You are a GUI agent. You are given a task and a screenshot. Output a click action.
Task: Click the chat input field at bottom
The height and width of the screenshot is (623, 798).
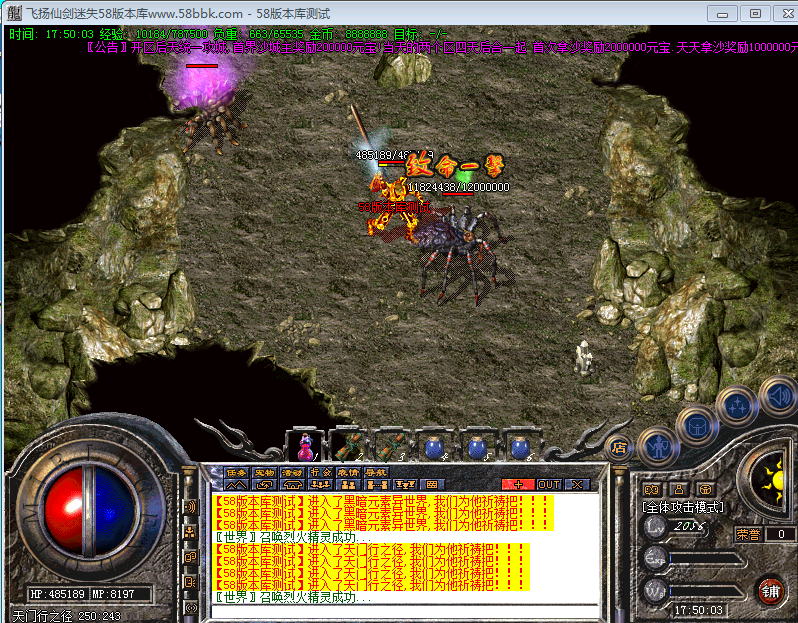405,612
